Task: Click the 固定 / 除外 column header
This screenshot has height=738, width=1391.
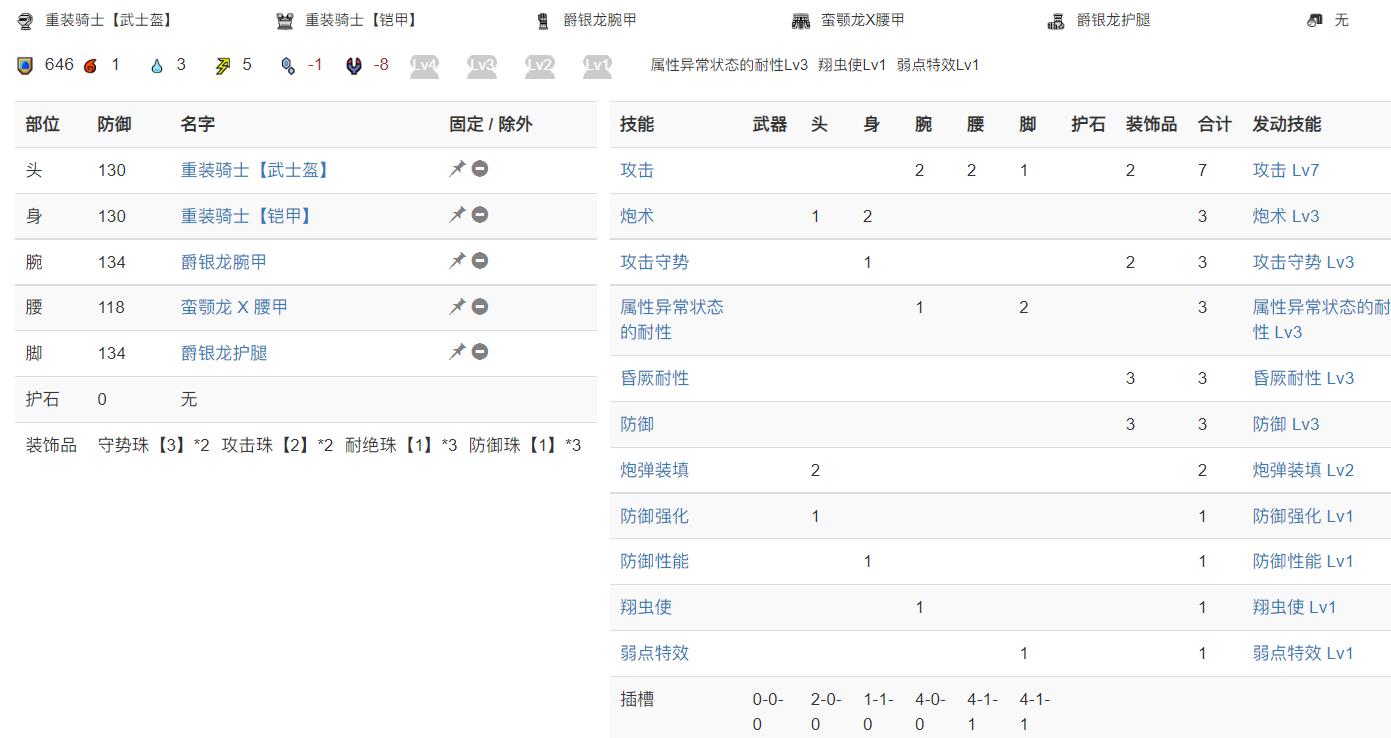Action: tap(490, 124)
